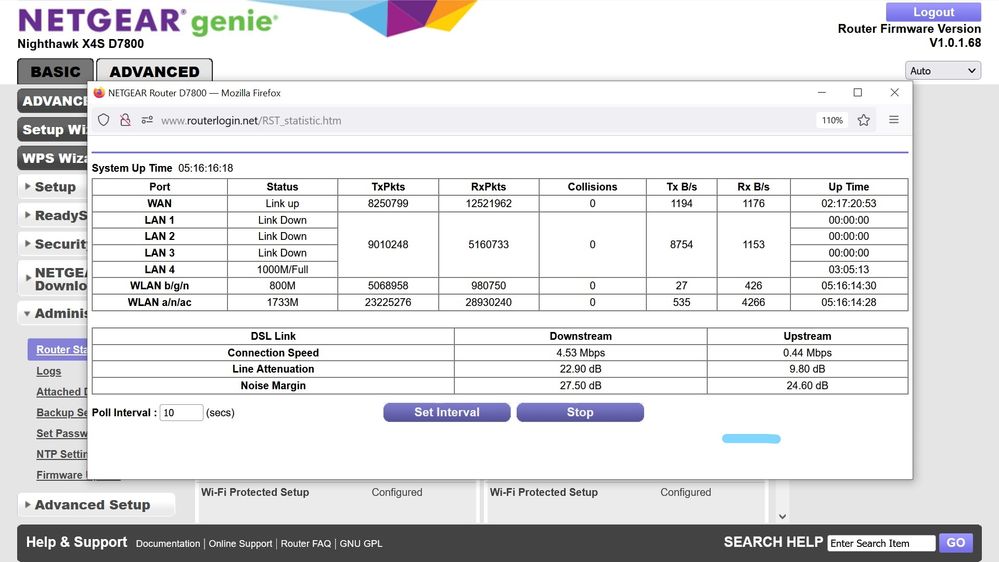Click the GO search help button
The image size is (999, 562).
[956, 543]
